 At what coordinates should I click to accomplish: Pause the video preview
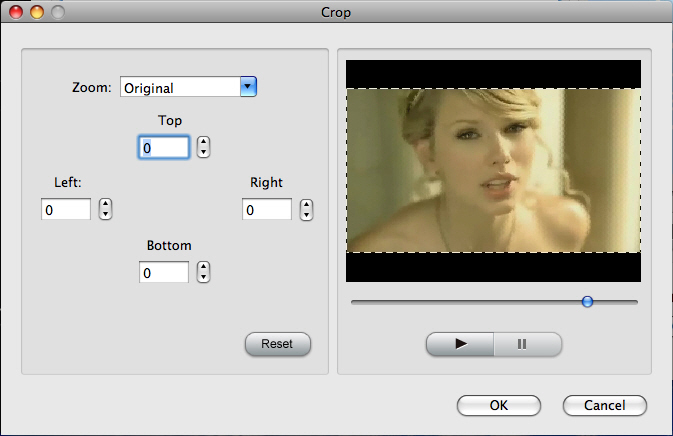tap(527, 344)
